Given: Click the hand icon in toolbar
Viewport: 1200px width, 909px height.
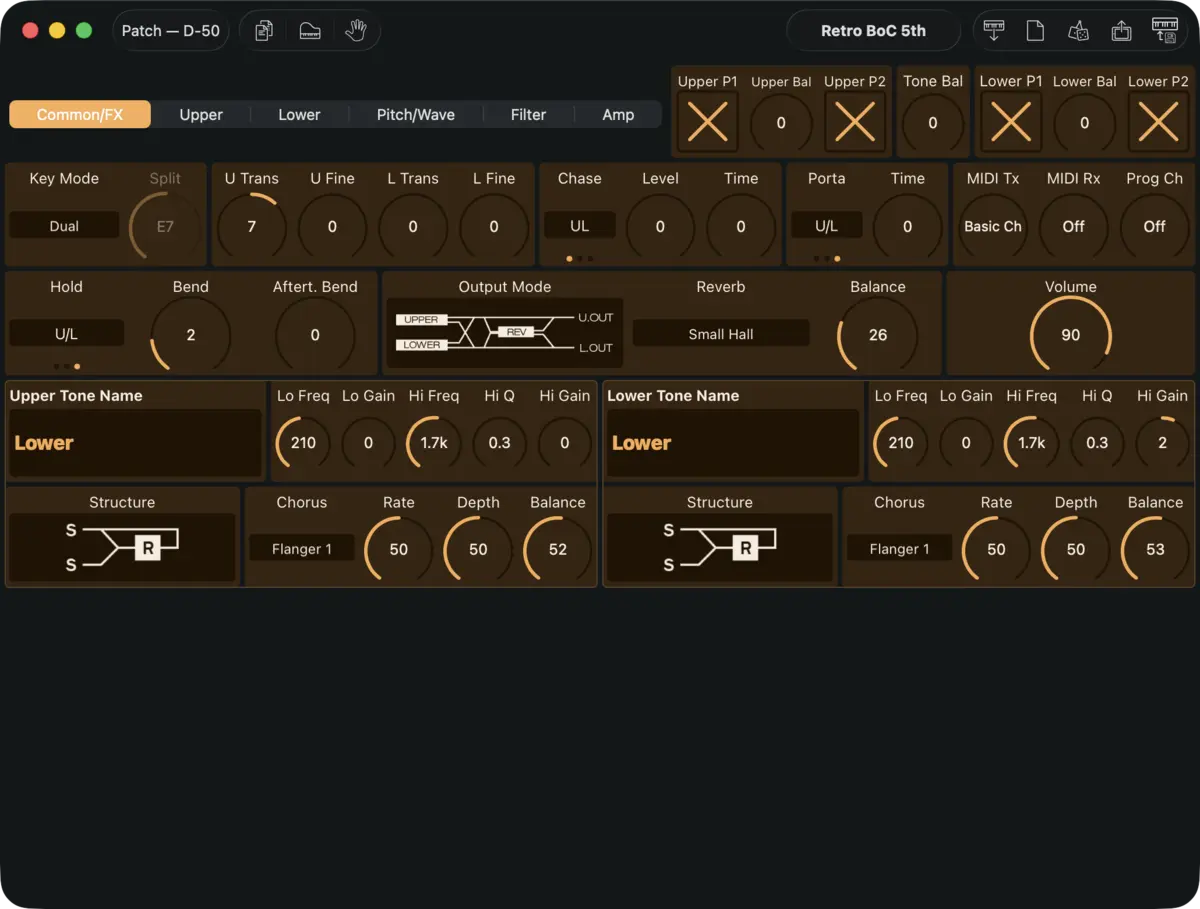Looking at the screenshot, I should click(355, 31).
